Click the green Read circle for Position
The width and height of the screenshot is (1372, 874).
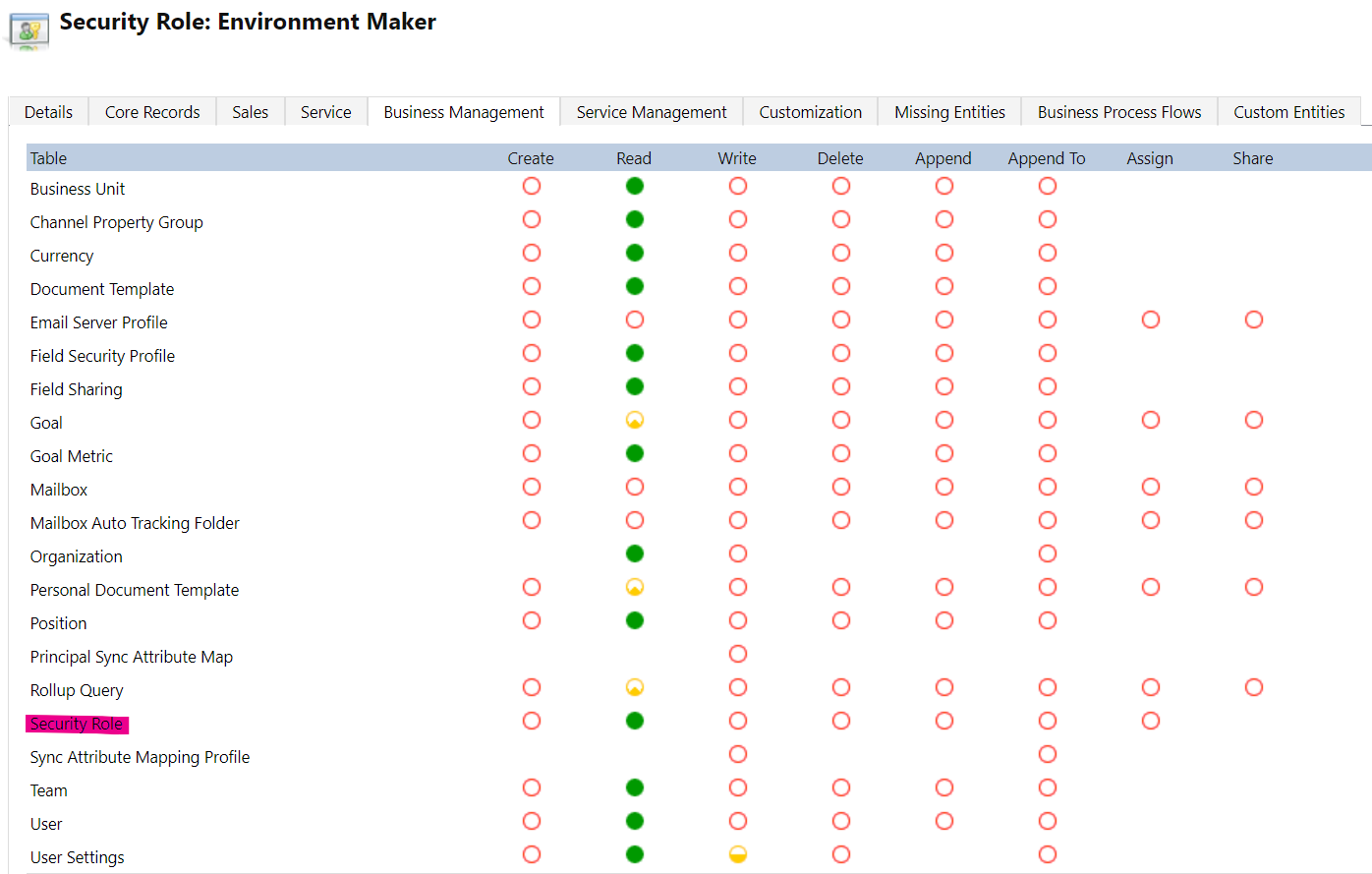[x=634, y=620]
